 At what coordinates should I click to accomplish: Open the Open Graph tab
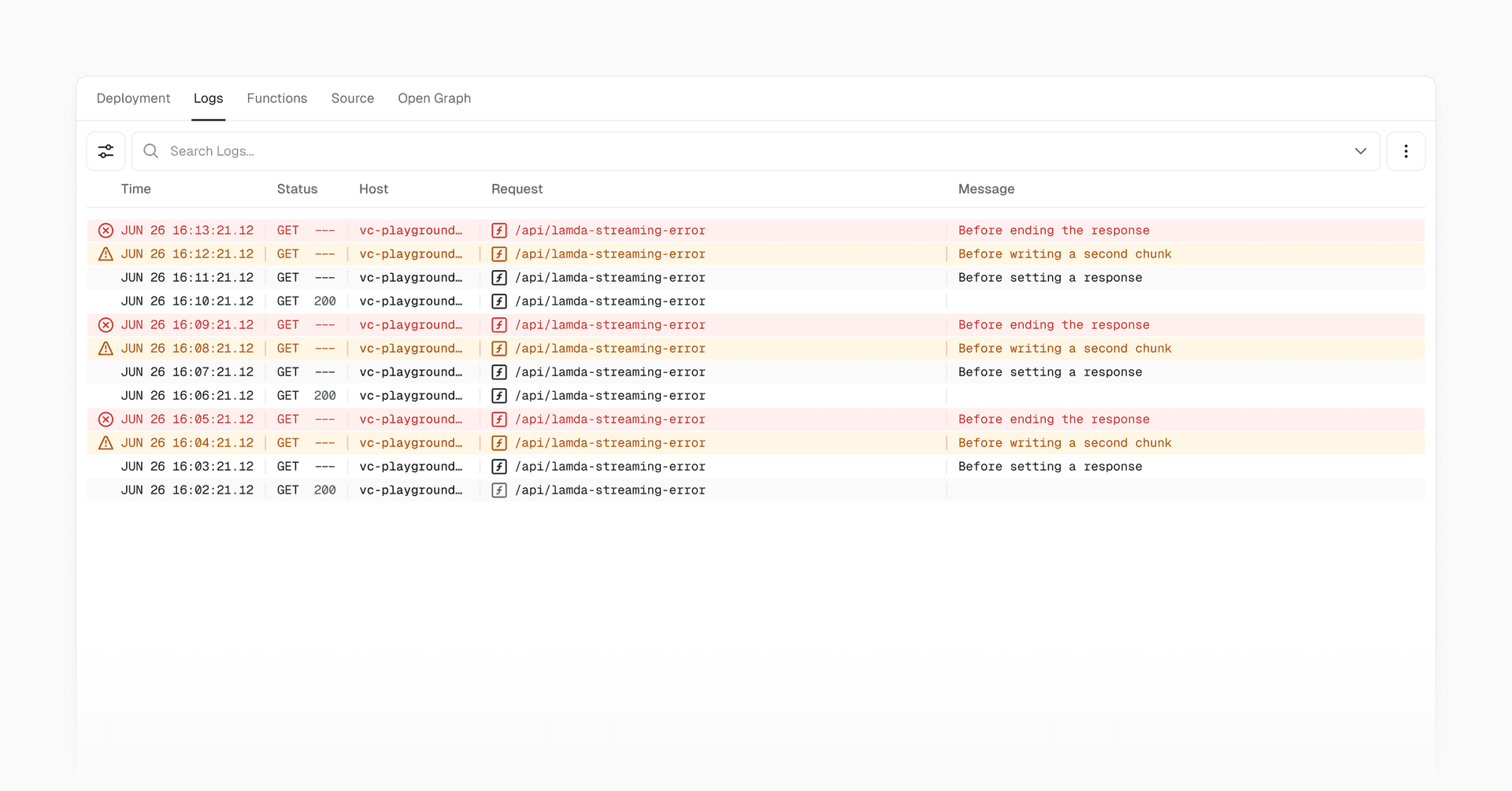[434, 98]
